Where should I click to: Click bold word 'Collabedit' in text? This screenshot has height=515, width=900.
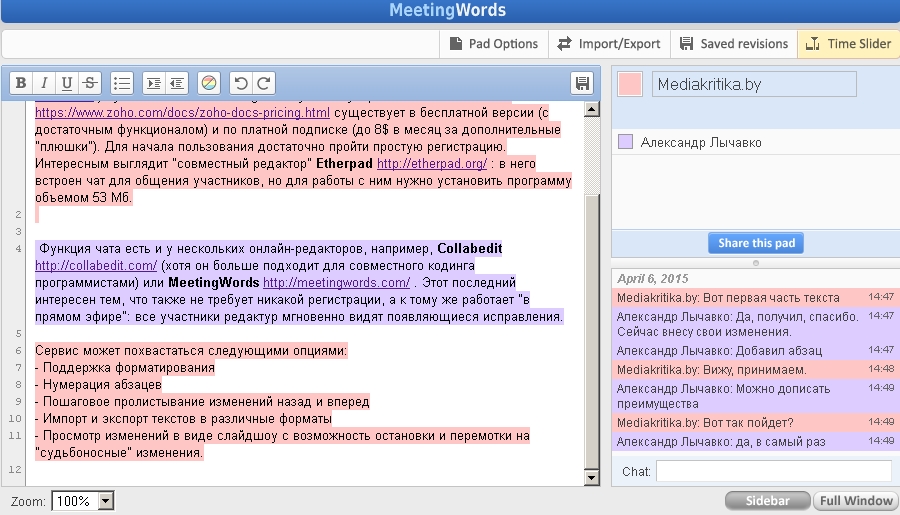tap(470, 249)
